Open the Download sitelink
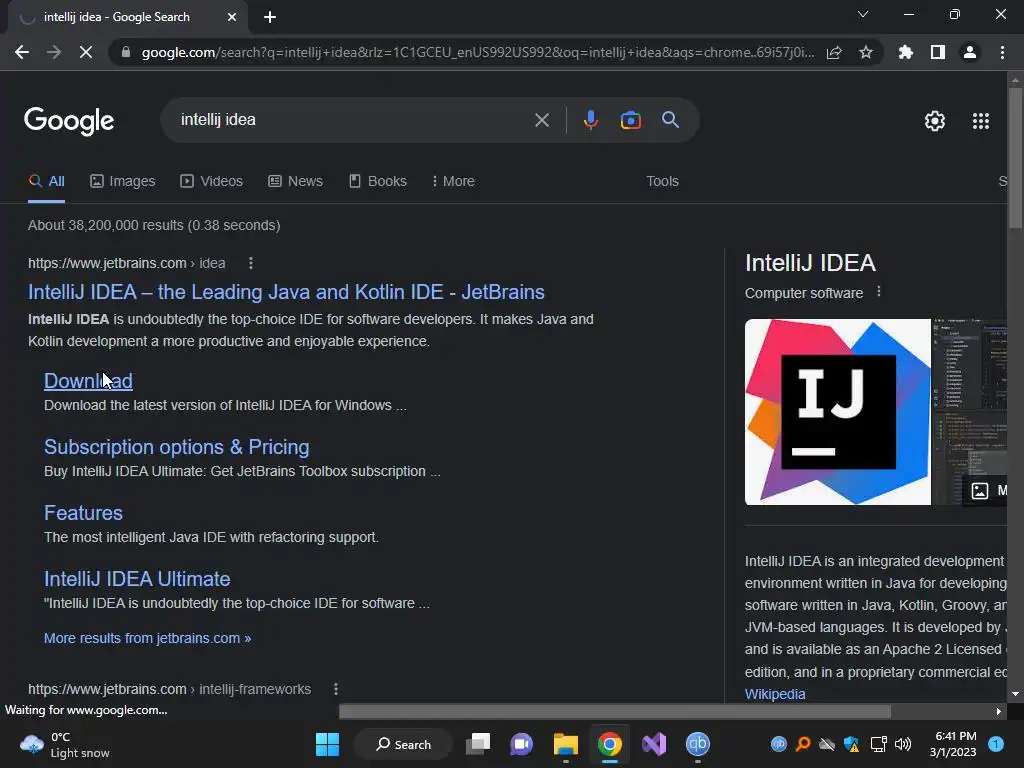This screenshot has width=1024, height=768. [88, 381]
